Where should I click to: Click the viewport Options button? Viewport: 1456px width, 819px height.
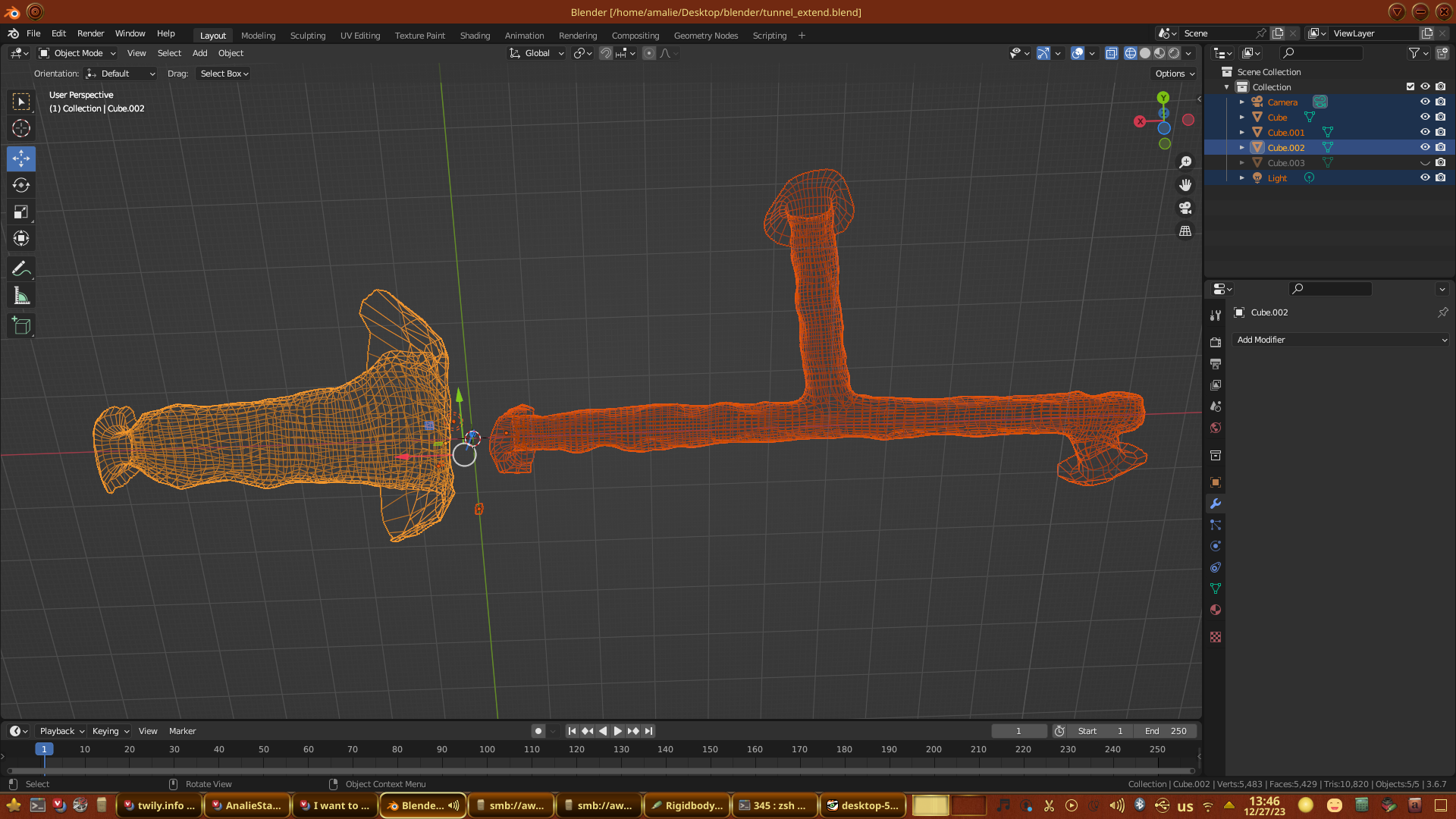click(x=1175, y=74)
